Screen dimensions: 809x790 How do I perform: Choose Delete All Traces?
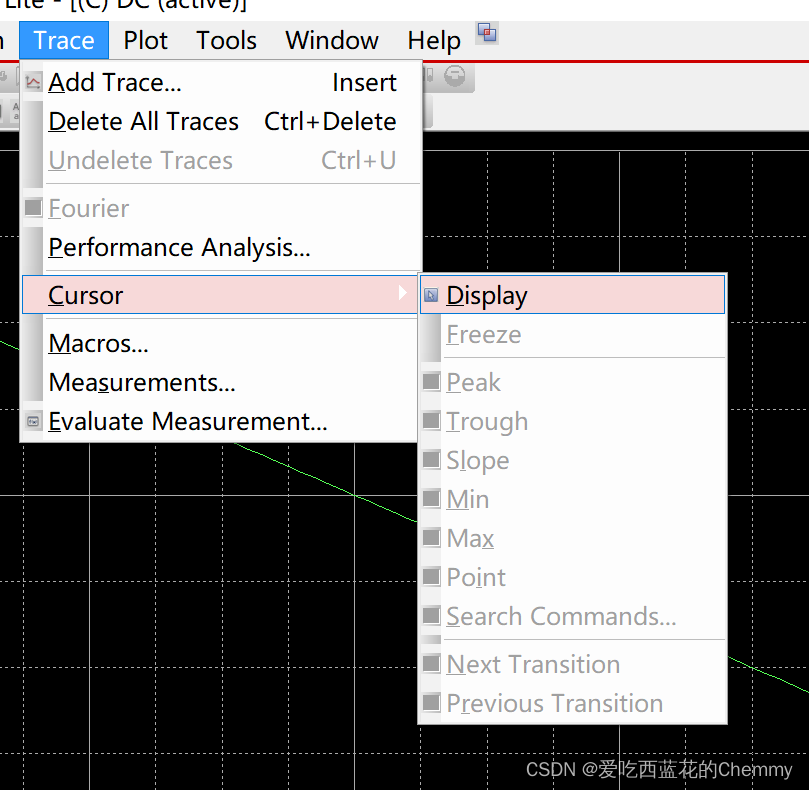[143, 122]
